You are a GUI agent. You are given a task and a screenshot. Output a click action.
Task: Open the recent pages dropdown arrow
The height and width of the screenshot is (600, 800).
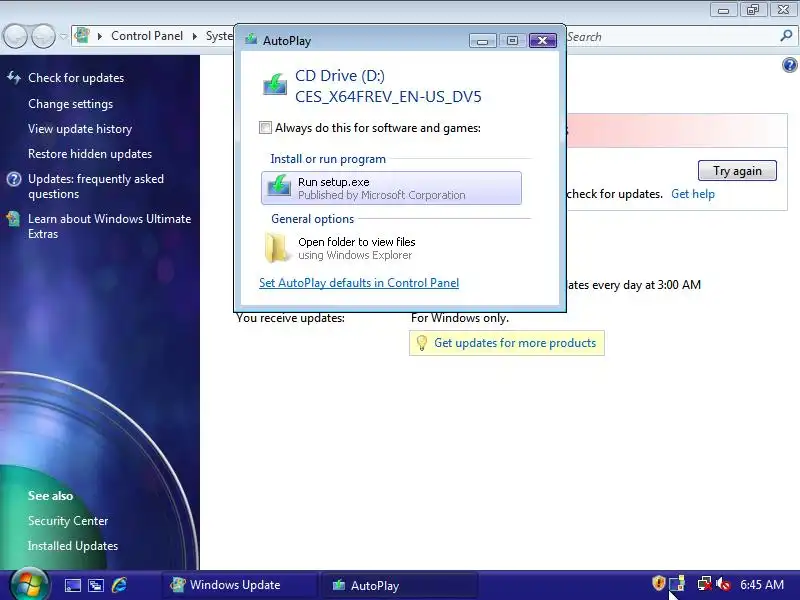63,36
